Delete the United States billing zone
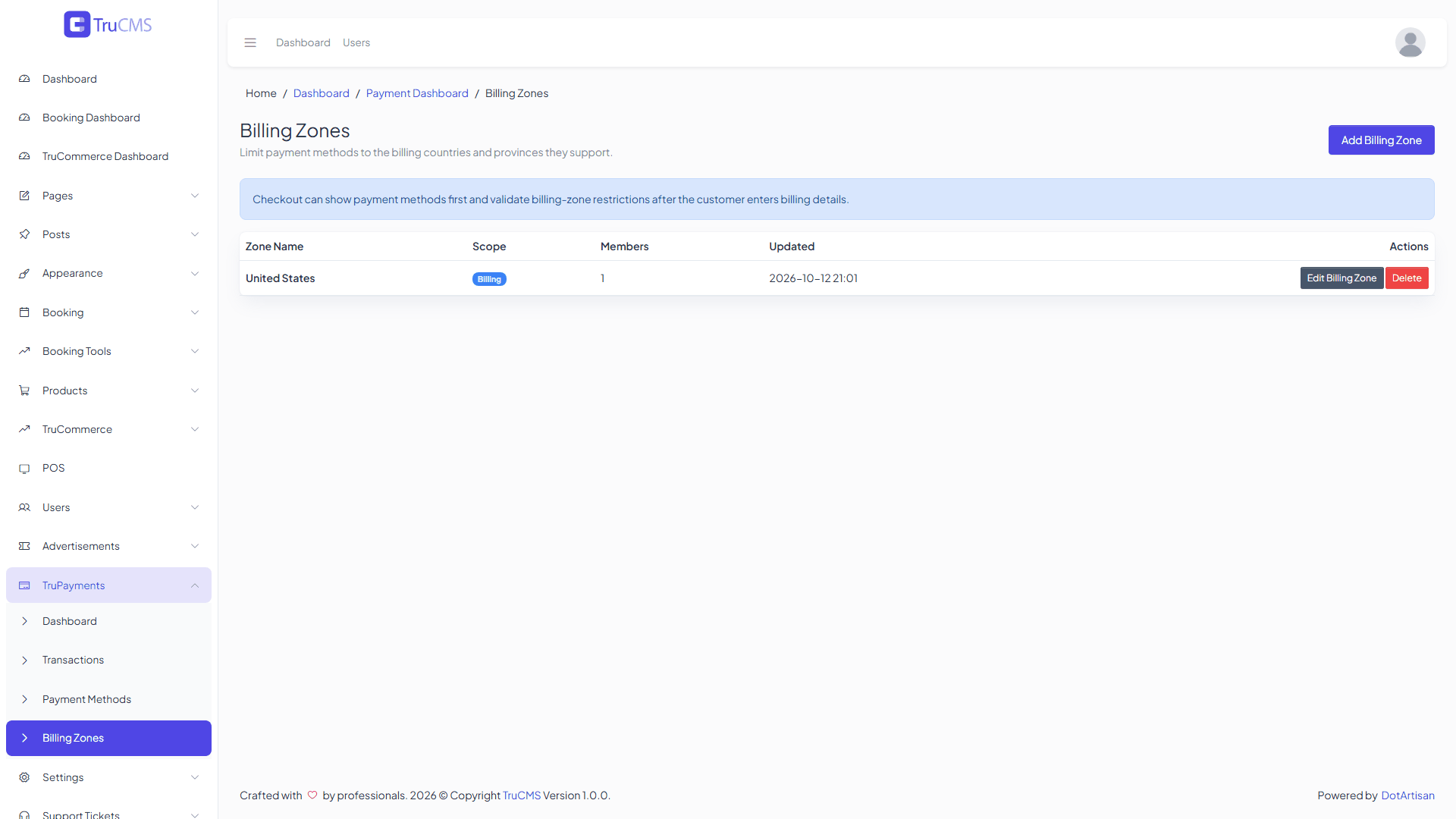The height and width of the screenshot is (819, 1456). tap(1407, 278)
